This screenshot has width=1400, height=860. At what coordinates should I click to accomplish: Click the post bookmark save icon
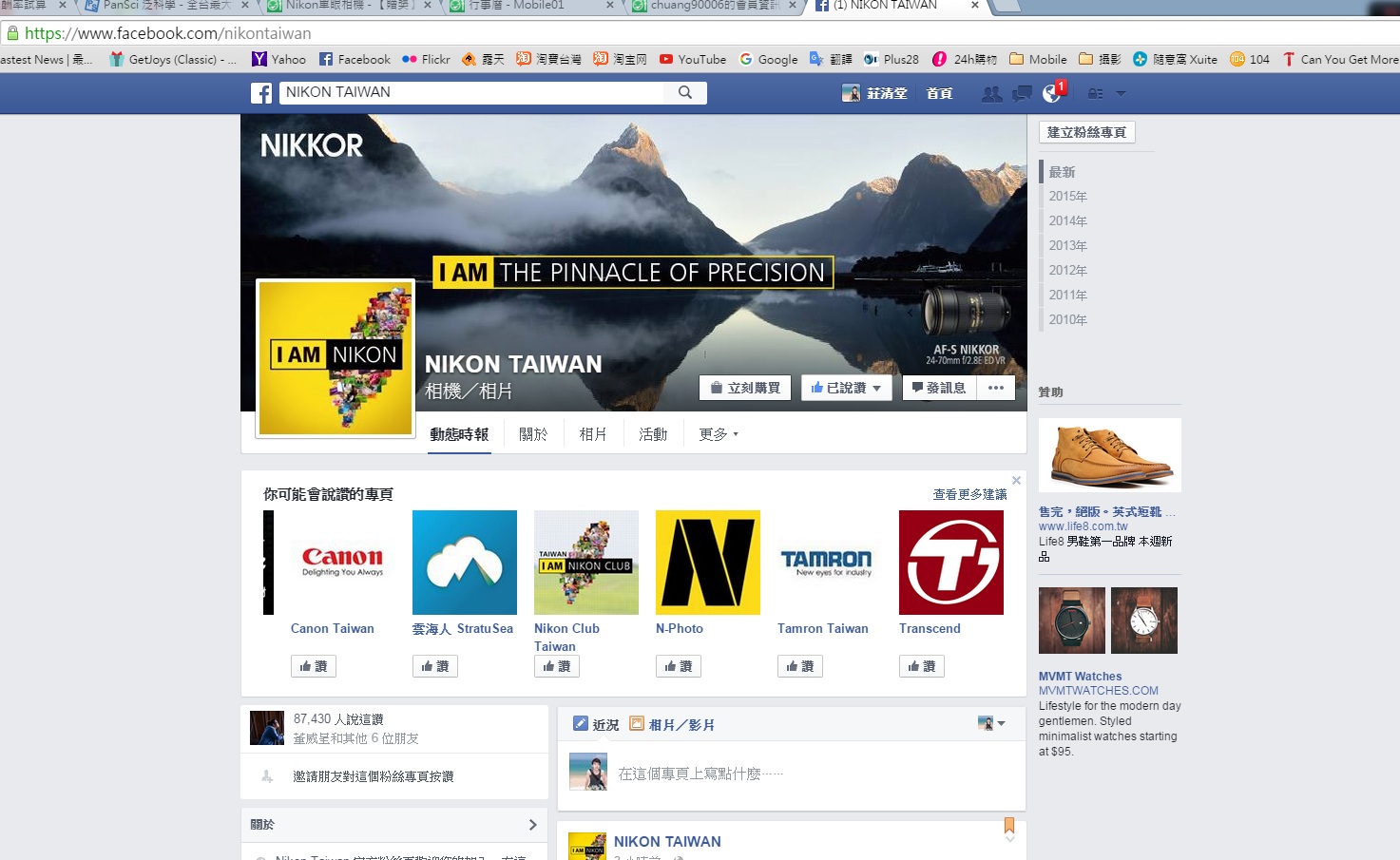point(1009,826)
